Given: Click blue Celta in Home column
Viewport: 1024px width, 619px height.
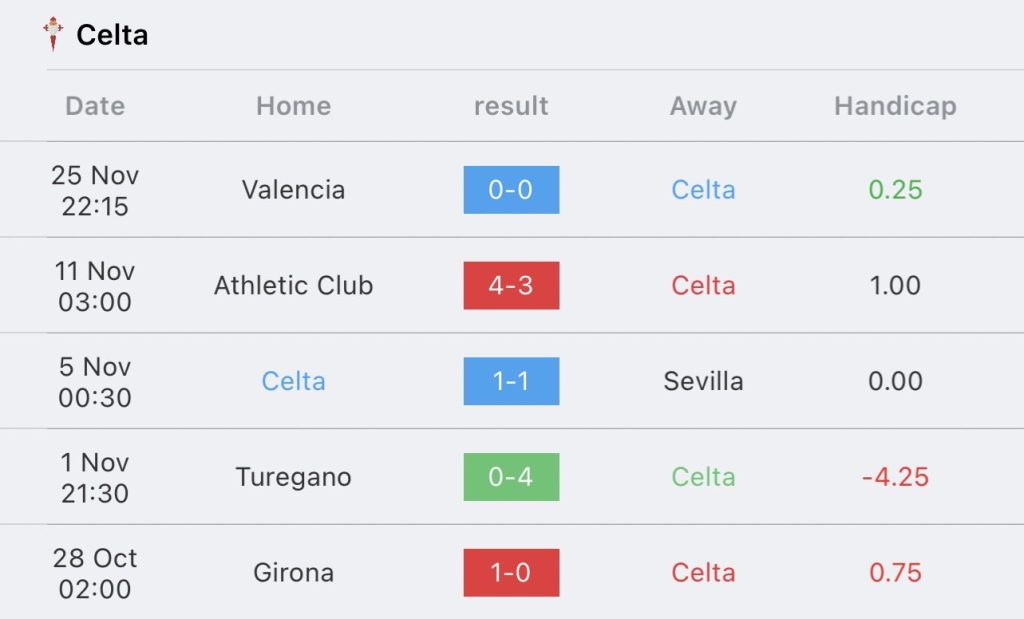Looking at the screenshot, I should pos(293,381).
